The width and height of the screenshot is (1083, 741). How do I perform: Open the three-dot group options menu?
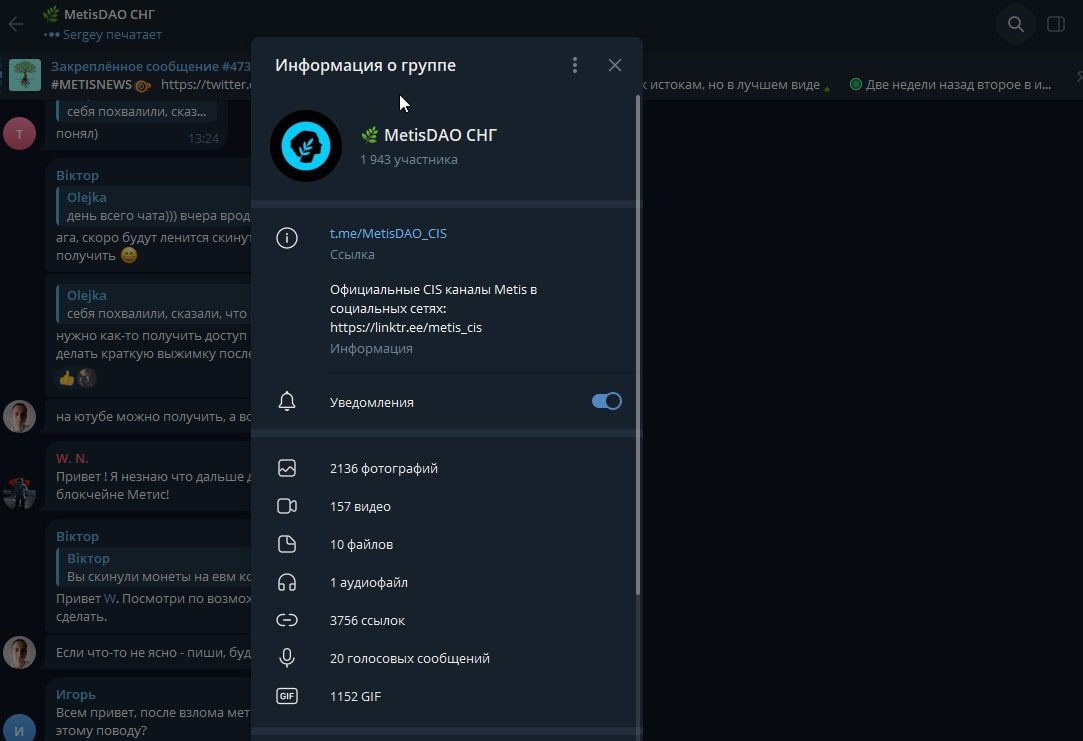tap(574, 65)
